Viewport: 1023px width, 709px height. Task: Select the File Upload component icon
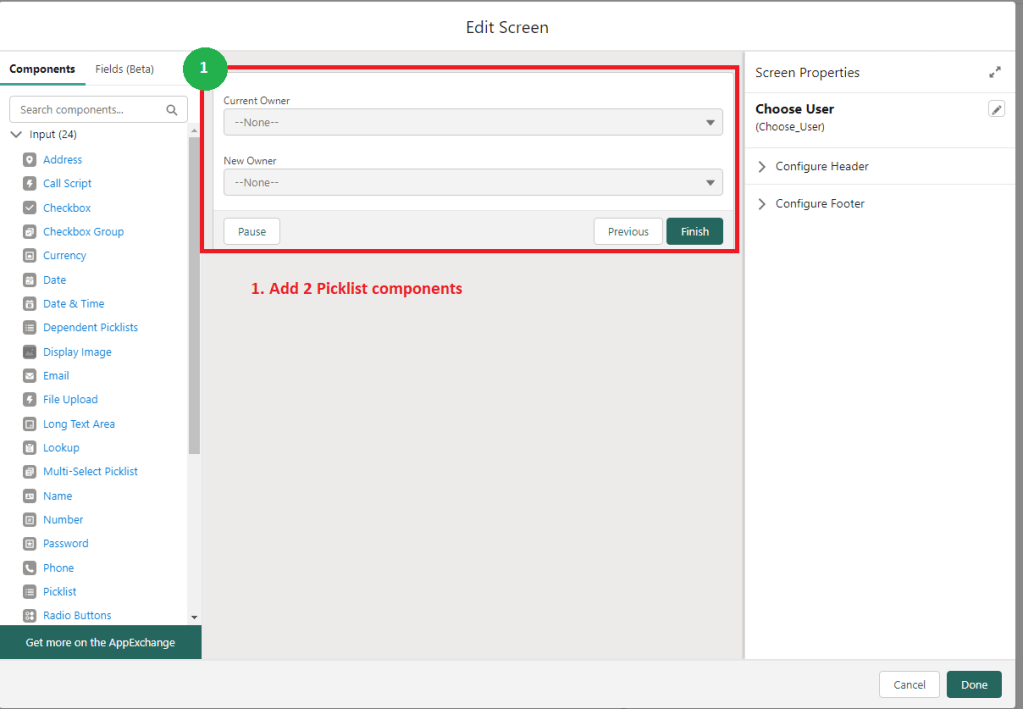pos(29,400)
